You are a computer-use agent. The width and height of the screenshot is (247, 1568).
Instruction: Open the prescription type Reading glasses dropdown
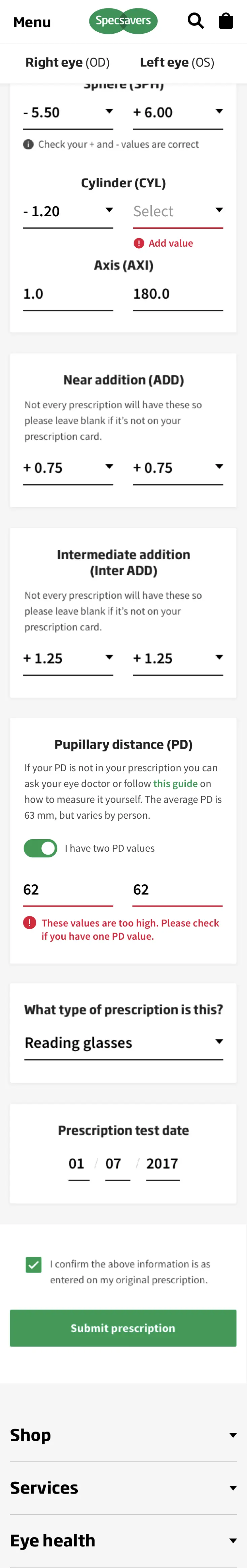coord(123,1043)
